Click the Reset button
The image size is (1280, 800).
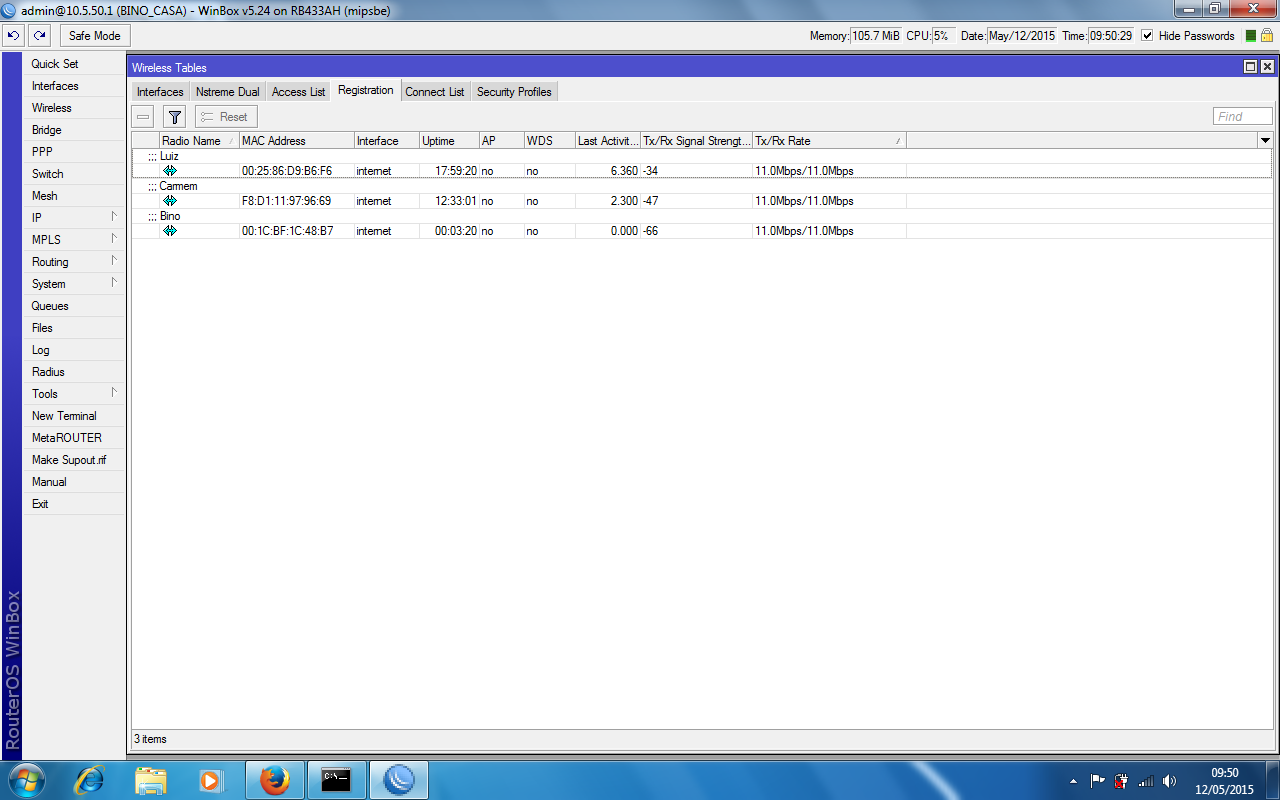click(x=226, y=117)
